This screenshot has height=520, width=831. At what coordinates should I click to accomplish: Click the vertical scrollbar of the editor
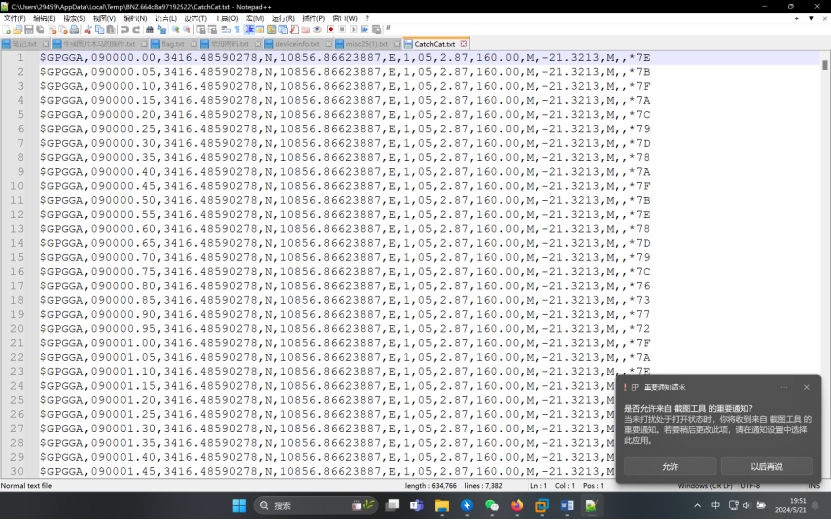[x=825, y=250]
